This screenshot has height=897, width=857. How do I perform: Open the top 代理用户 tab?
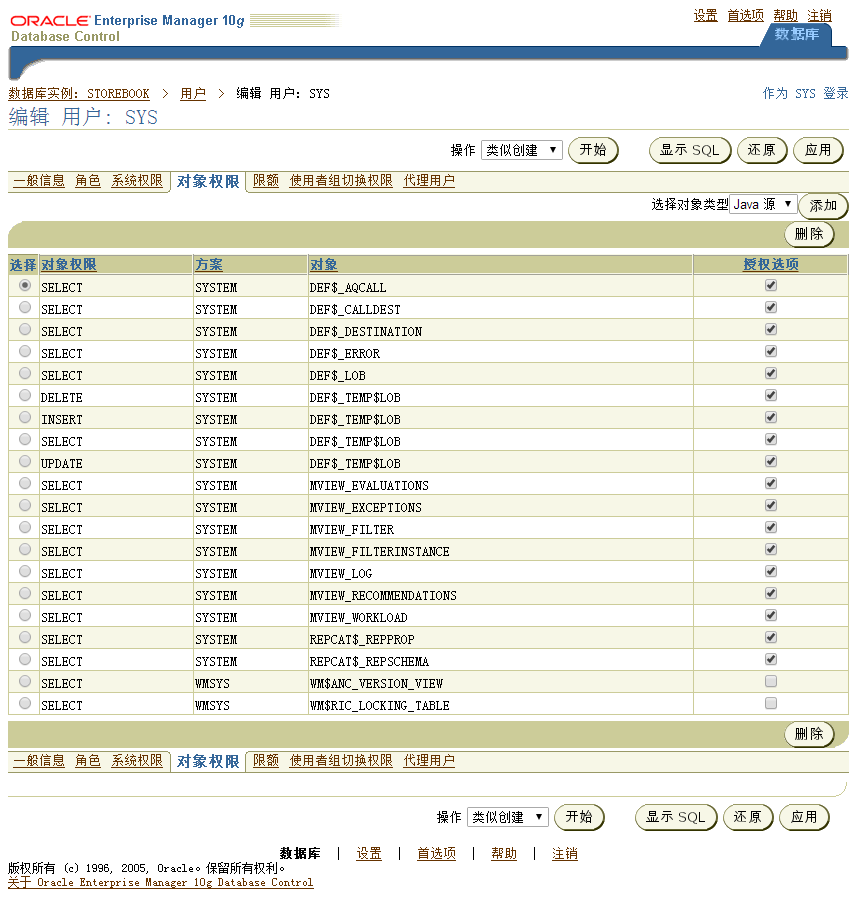click(x=429, y=181)
